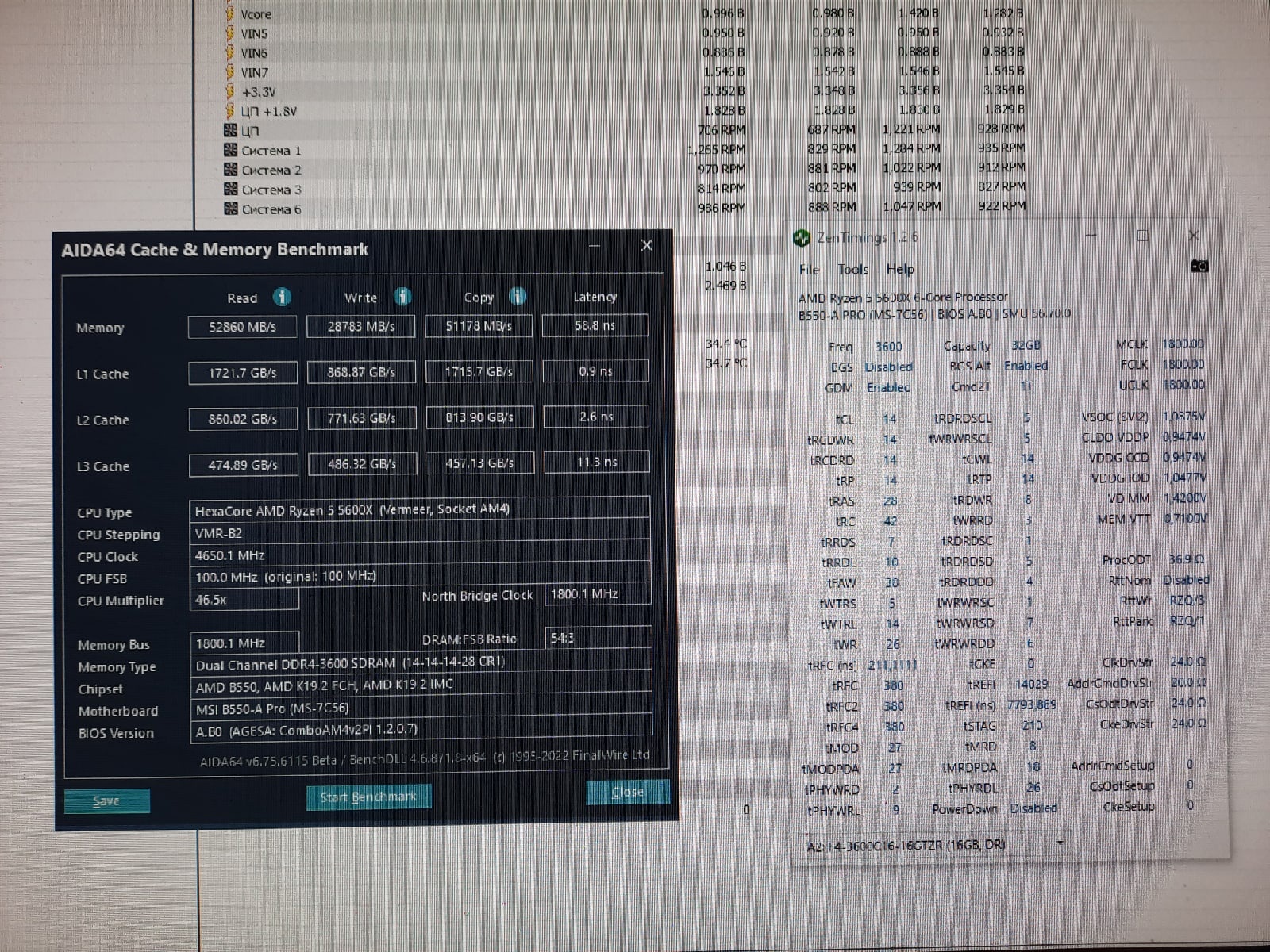Click the Capacity value 32GB in ZenTimings
The height and width of the screenshot is (952, 1270).
coord(1026,346)
